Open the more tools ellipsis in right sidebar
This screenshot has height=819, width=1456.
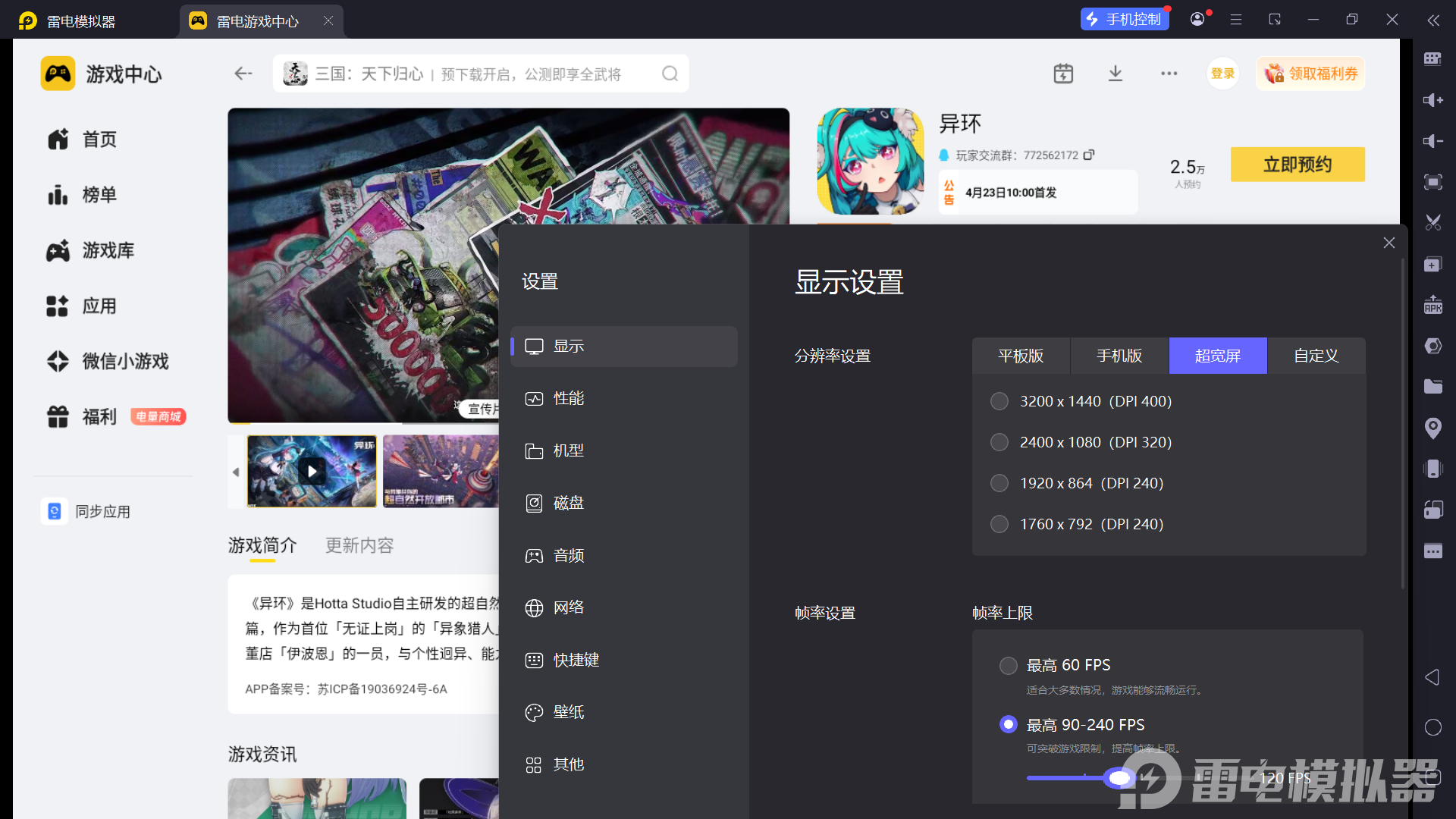pyautogui.click(x=1432, y=551)
